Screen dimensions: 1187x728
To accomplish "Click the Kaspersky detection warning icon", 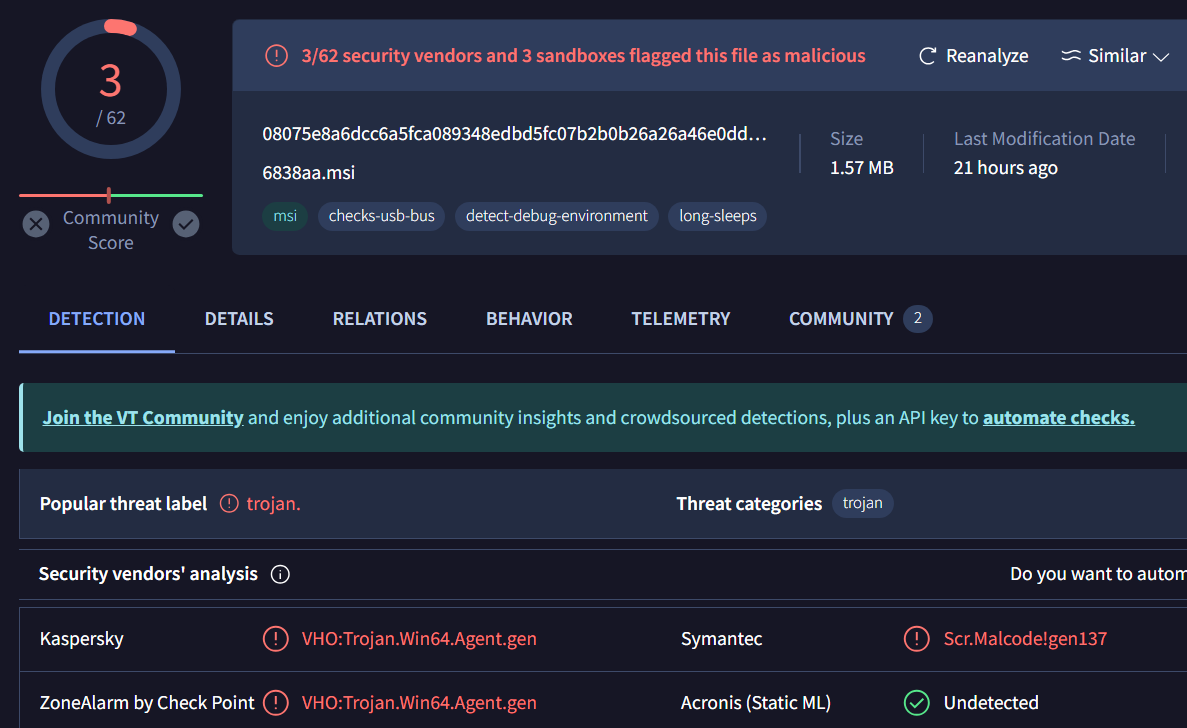I will (x=275, y=639).
